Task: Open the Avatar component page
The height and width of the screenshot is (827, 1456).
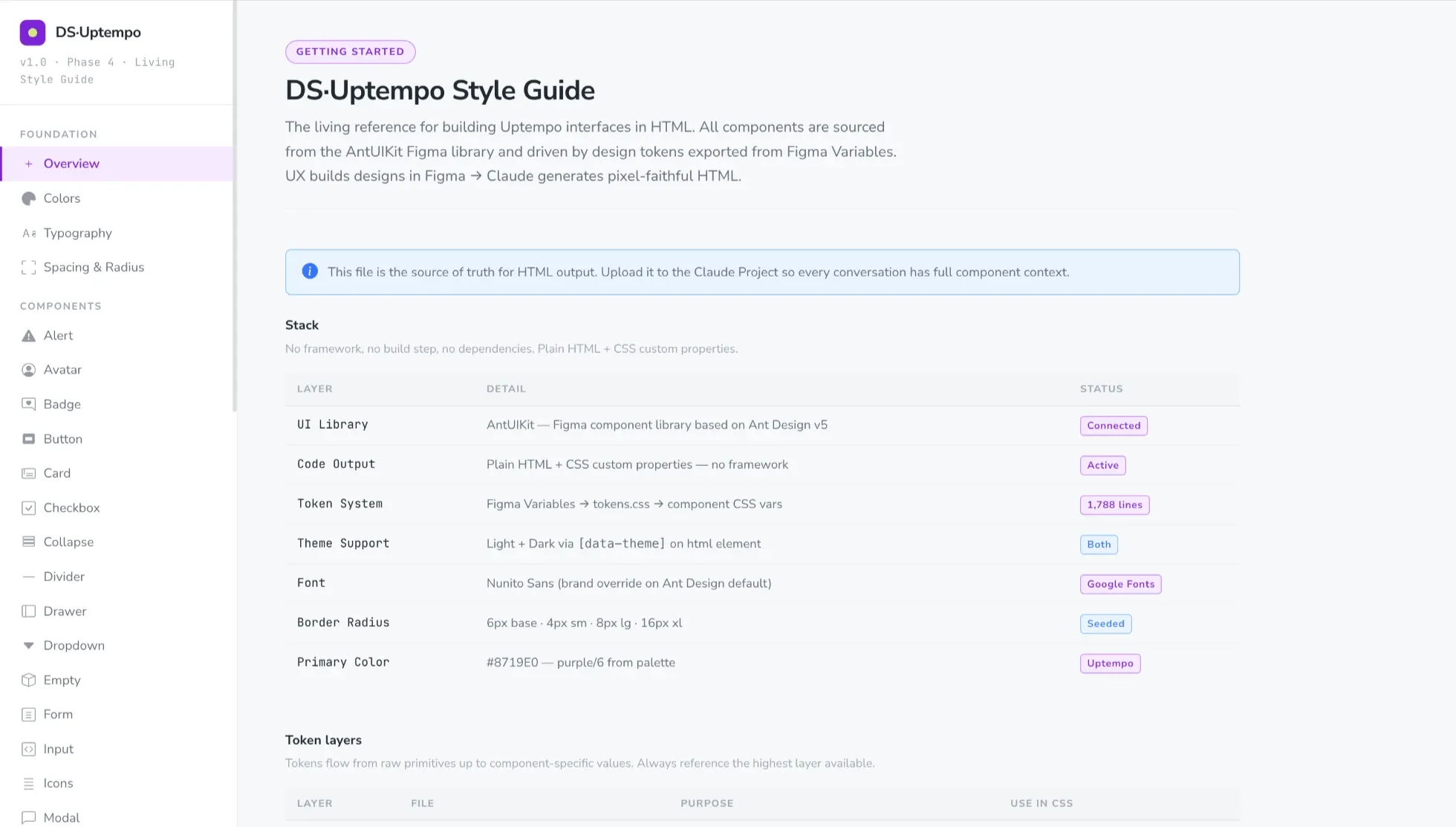Action: coord(117,370)
